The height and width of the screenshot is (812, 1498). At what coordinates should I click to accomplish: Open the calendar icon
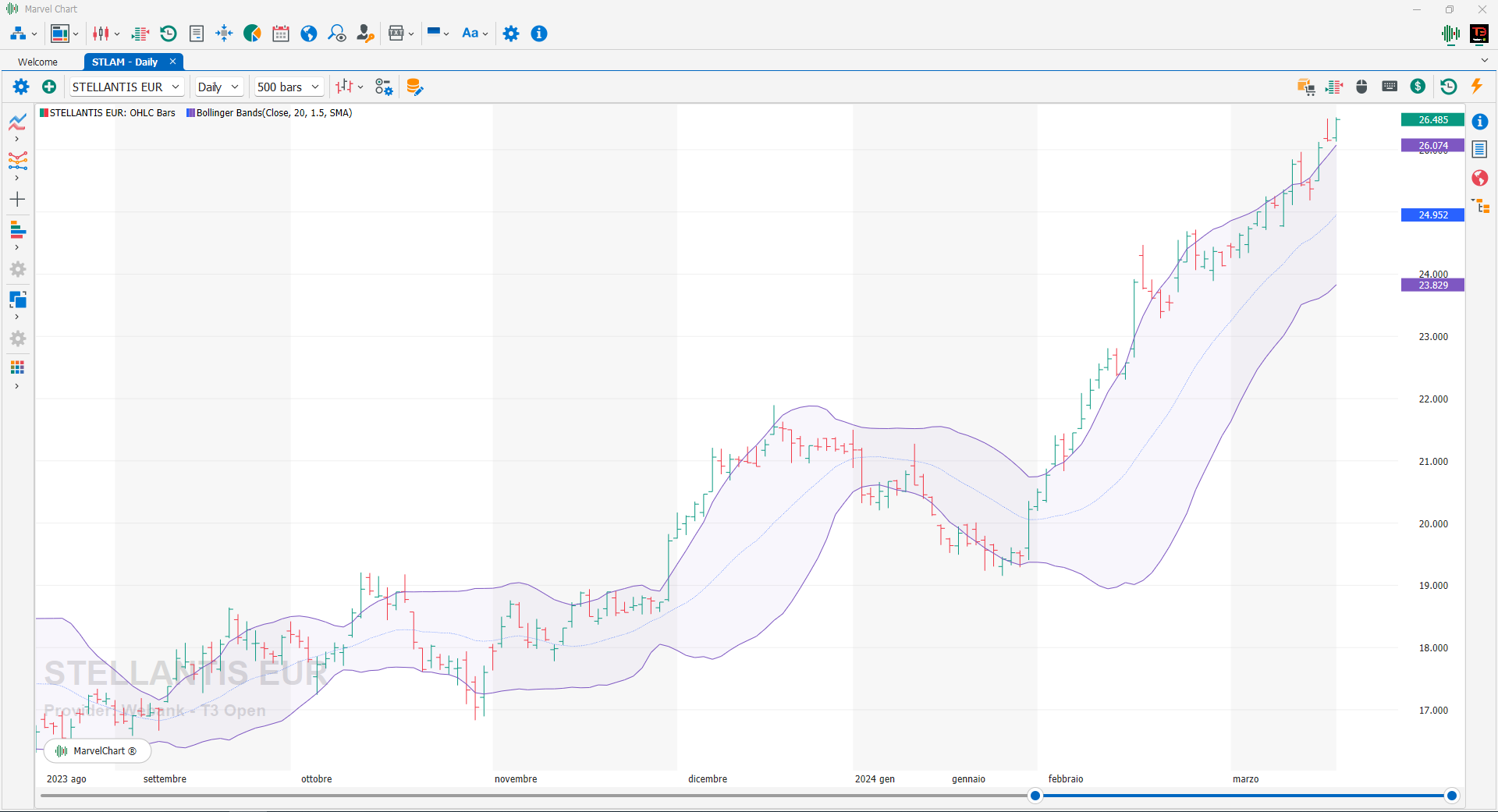pos(281,34)
